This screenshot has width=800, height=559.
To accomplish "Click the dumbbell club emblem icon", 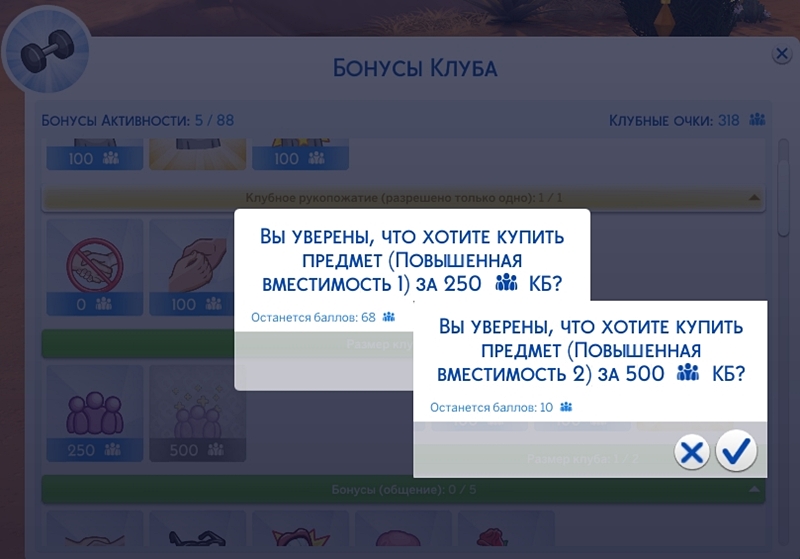I will [47, 52].
